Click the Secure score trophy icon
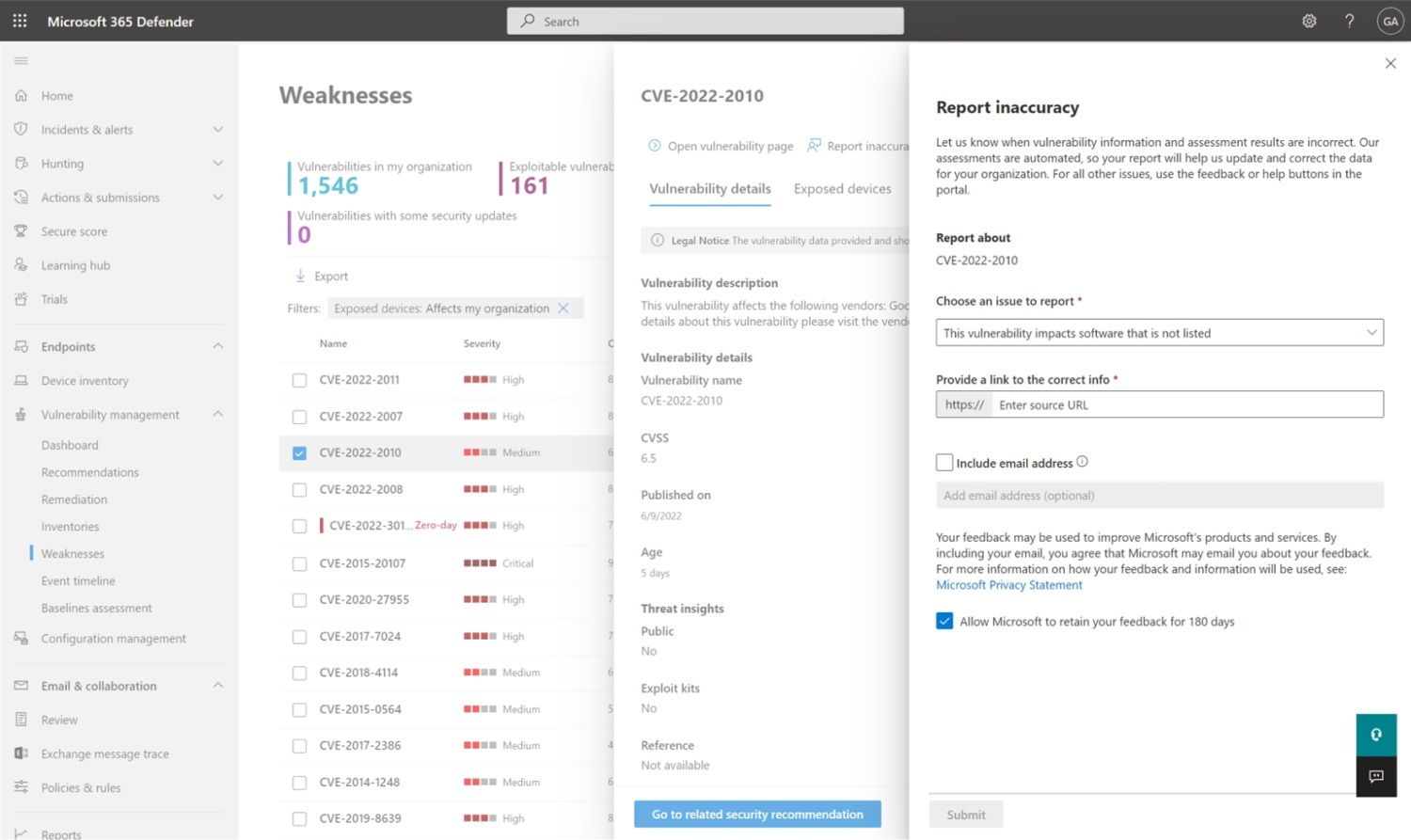The width and height of the screenshot is (1411, 840). (x=21, y=231)
